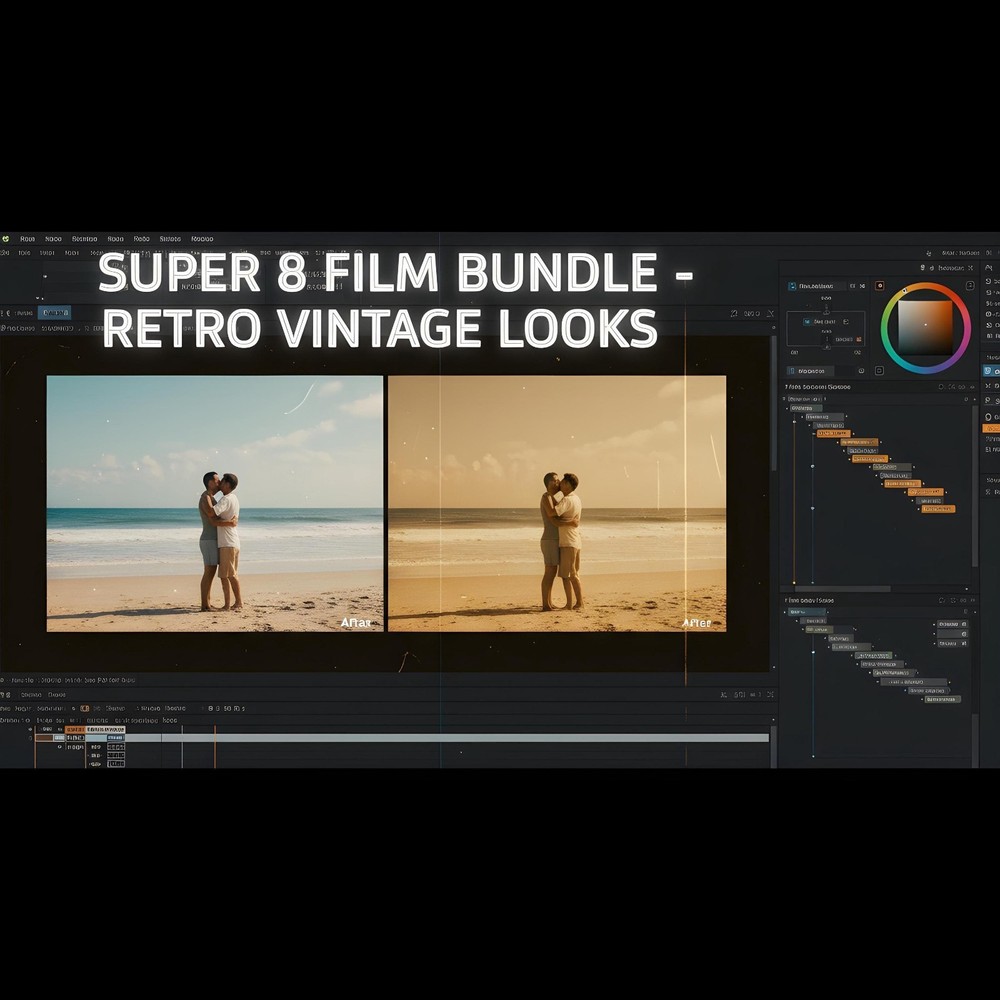1000x1000 pixels.
Task: Open the settings icon in the lower node panel header
Action: pyautogui.click(x=953, y=600)
